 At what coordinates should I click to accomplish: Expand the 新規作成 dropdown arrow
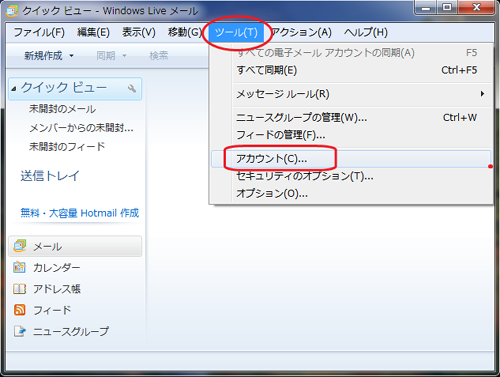71,56
